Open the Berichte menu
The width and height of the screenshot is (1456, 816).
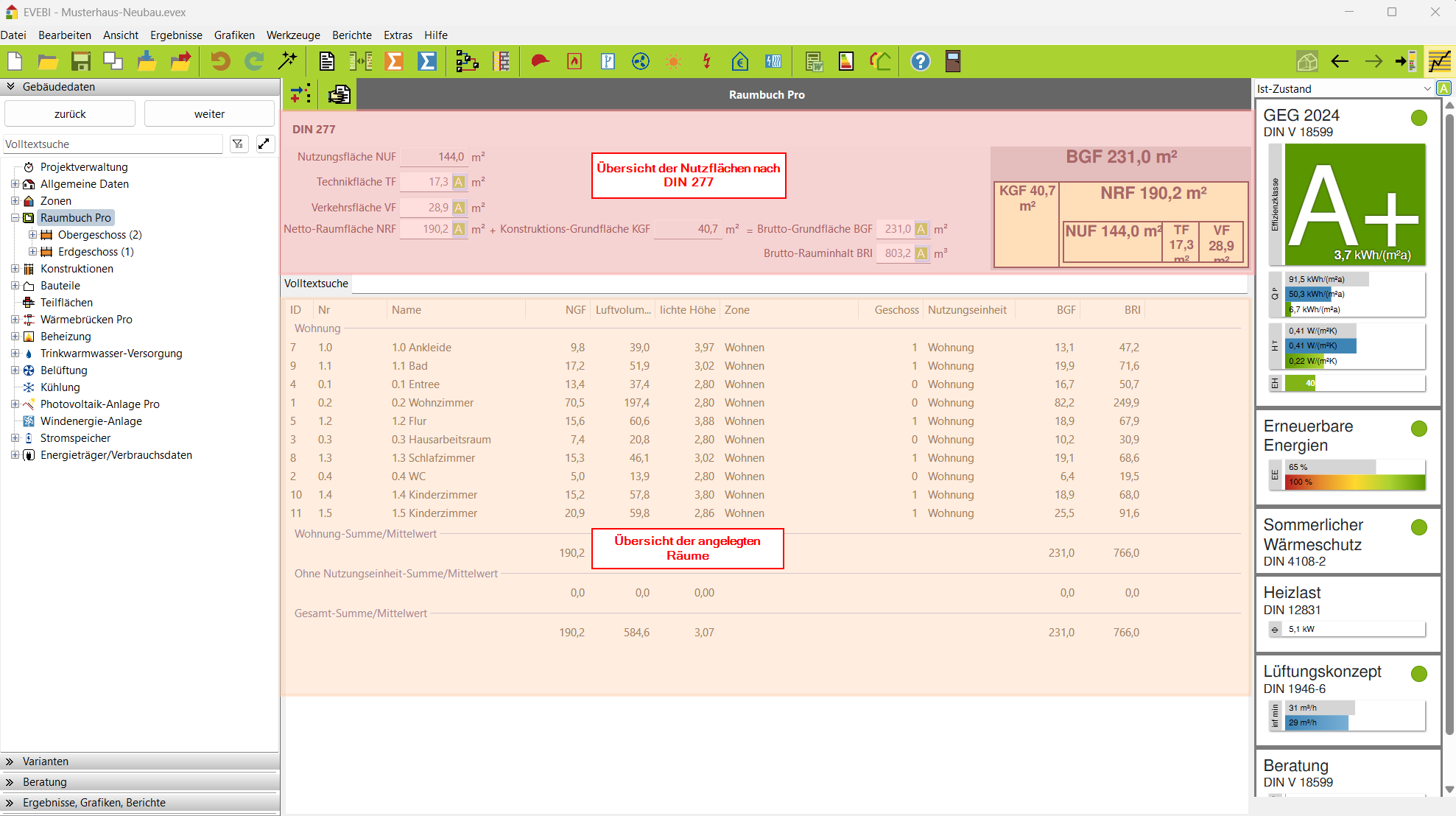click(351, 35)
